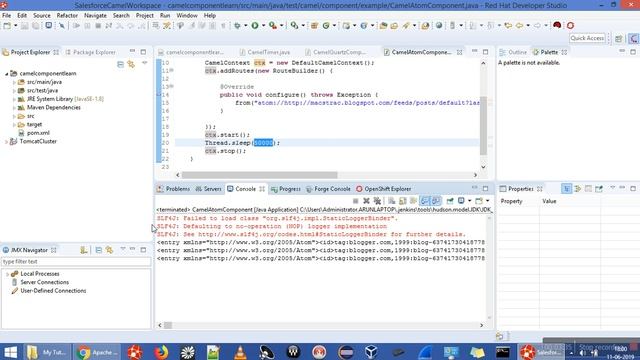The width and height of the screenshot is (640, 360).
Task: Click Pin Console icon
Action: coord(450,201)
